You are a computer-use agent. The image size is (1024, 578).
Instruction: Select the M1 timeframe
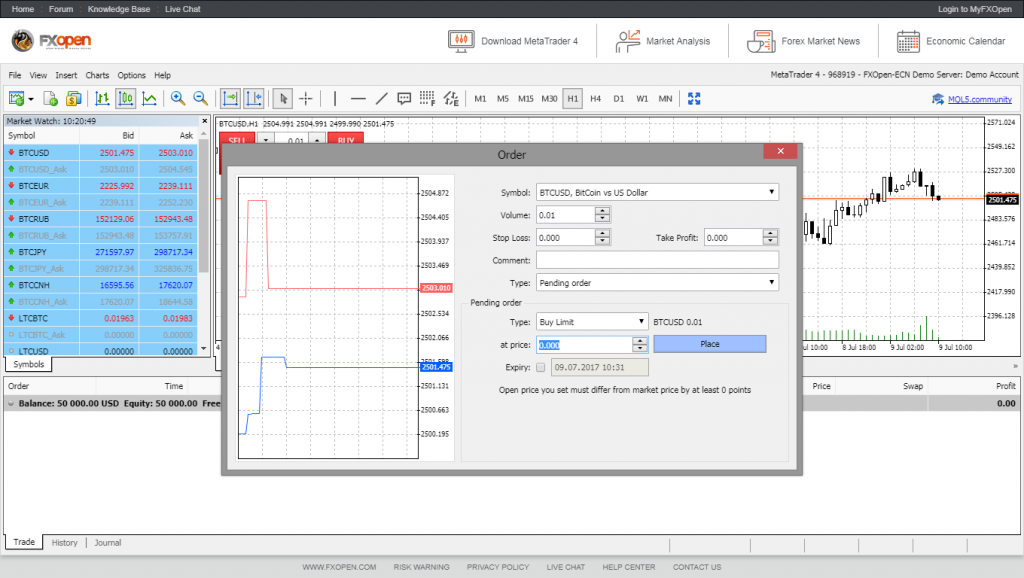coord(480,99)
